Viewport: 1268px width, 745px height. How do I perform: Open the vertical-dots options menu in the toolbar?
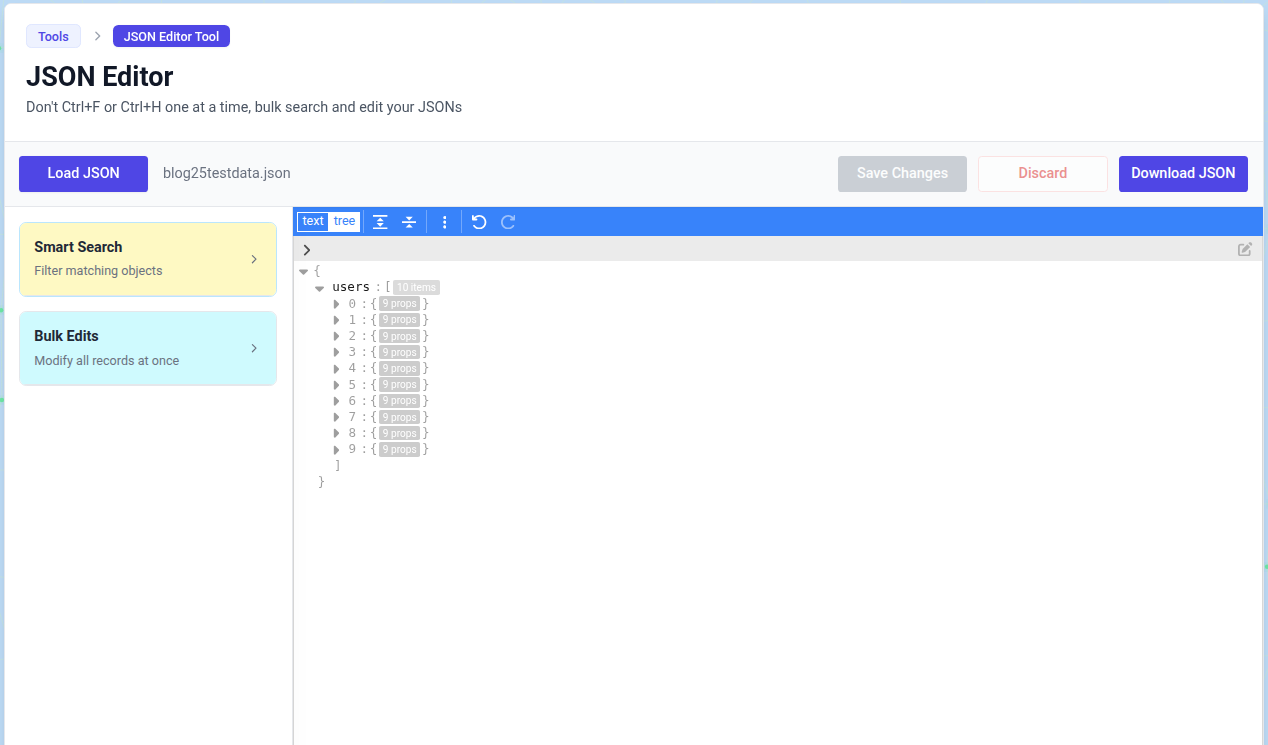(x=444, y=221)
